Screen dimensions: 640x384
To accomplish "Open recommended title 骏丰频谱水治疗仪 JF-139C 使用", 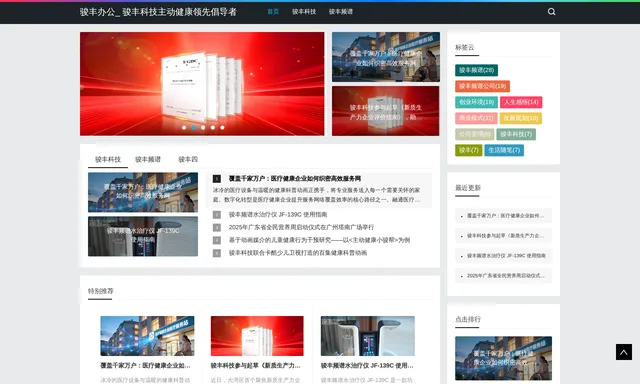I will pos(367,366).
